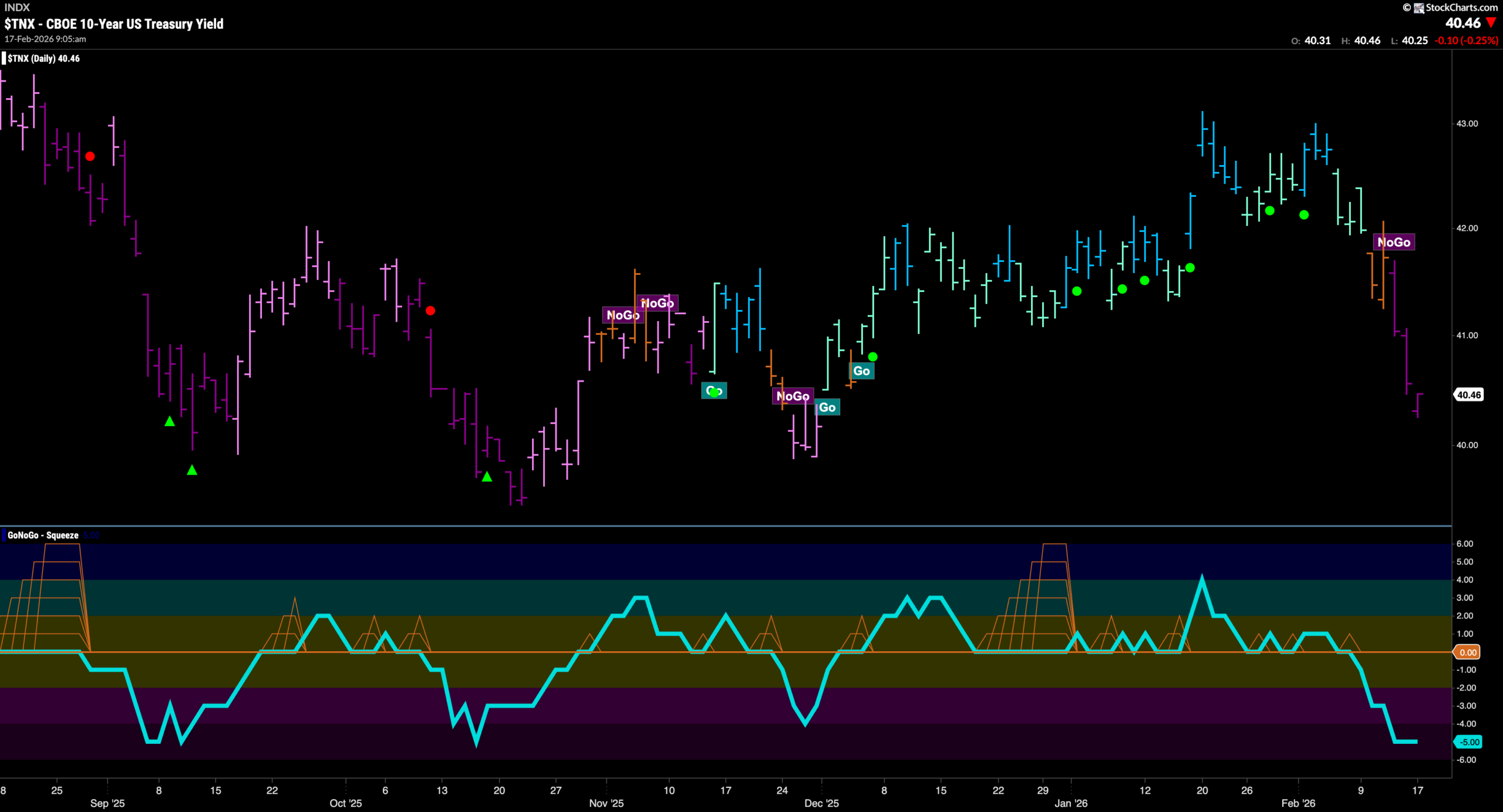Image resolution: width=1503 pixels, height=812 pixels.
Task: Click the NoGo flag near November 24
Action: 793,396
